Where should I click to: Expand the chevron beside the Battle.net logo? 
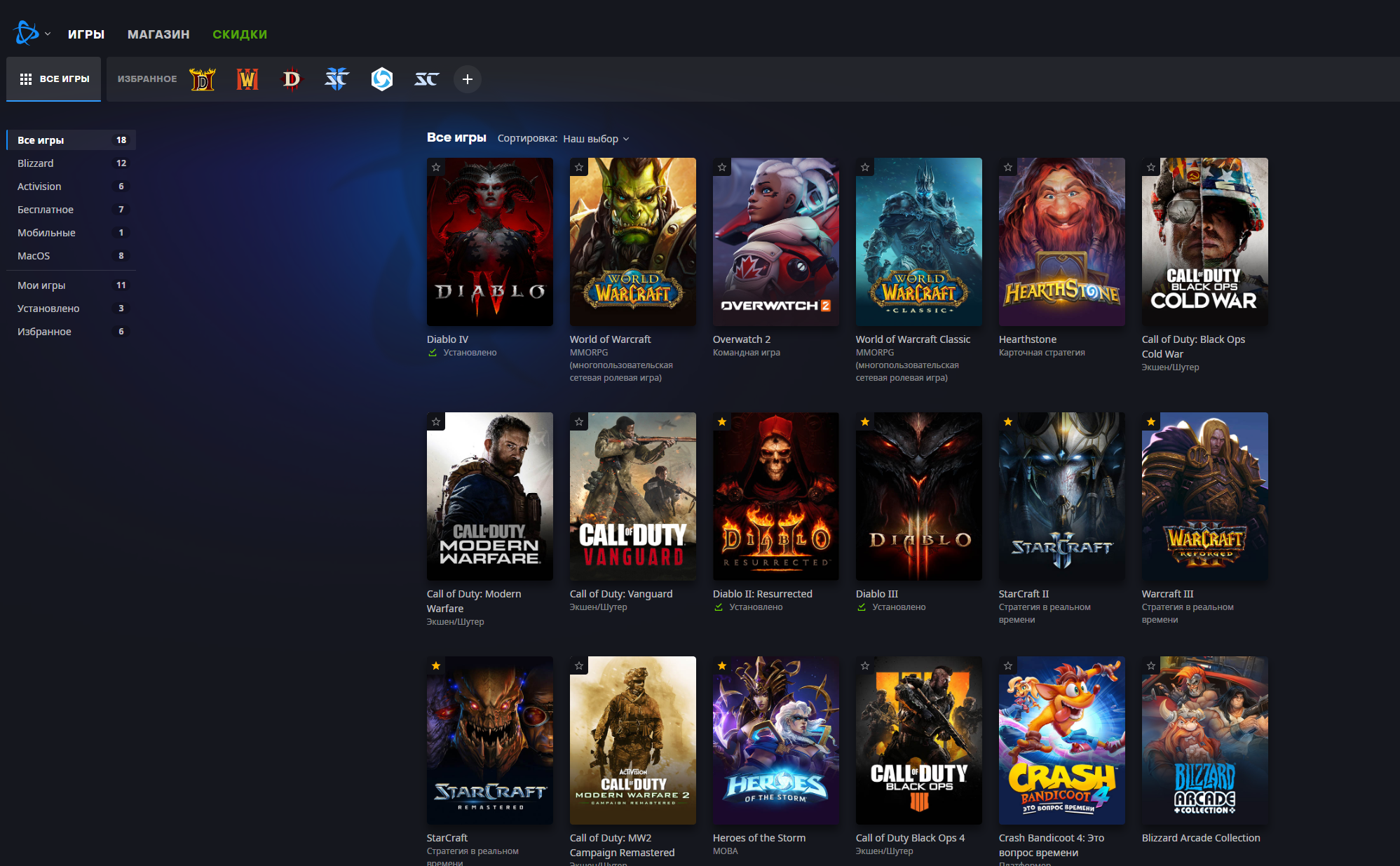[x=48, y=33]
